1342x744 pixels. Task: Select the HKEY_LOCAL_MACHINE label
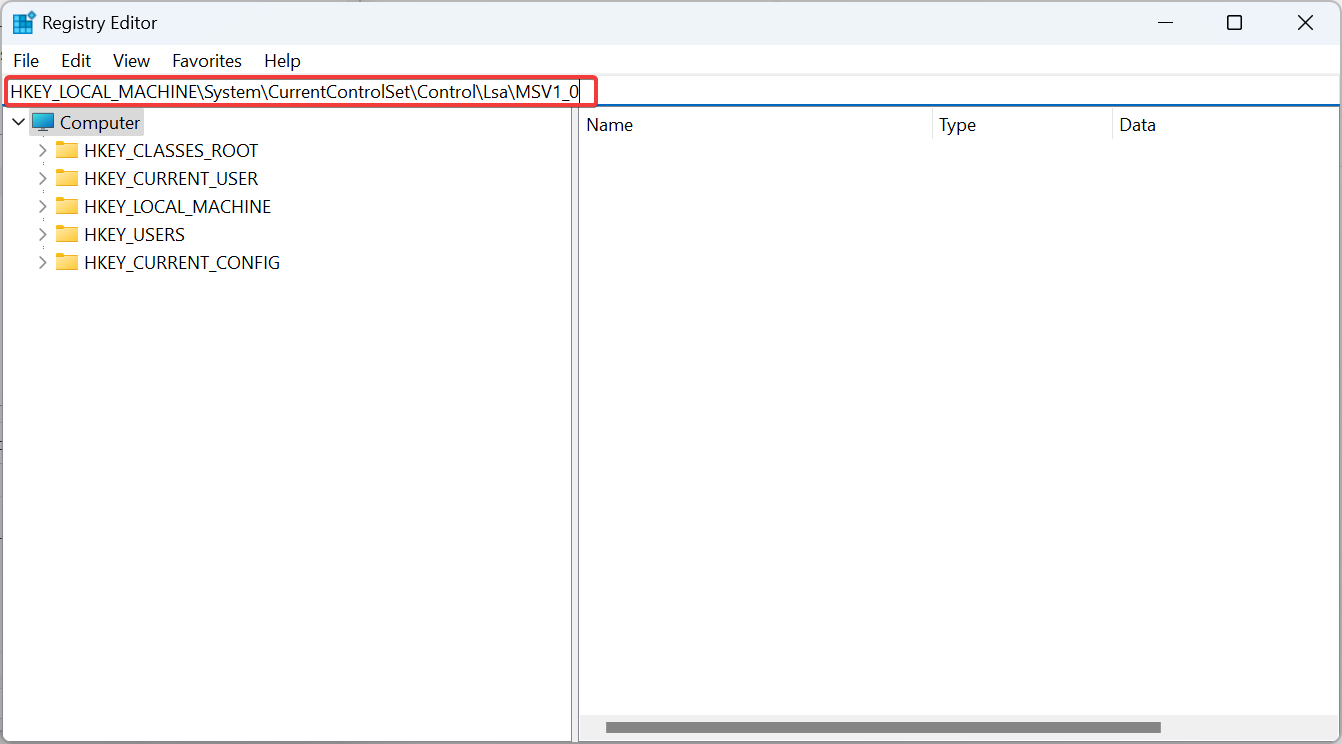(178, 207)
